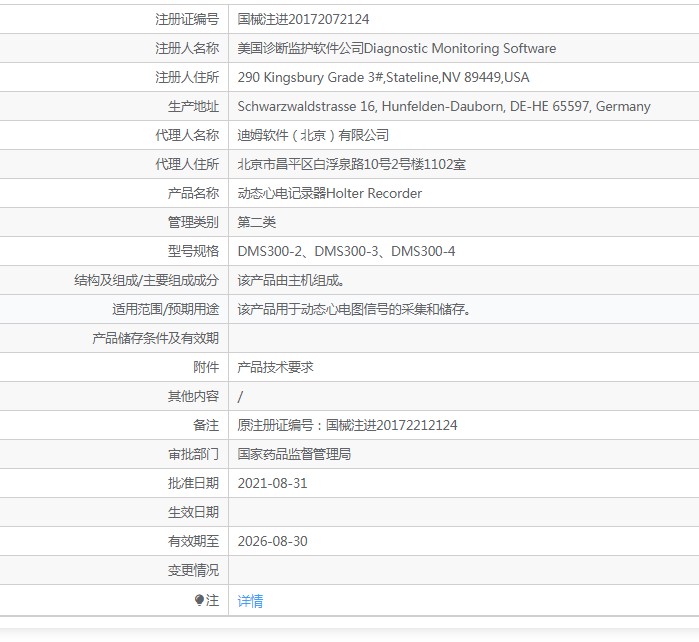The image size is (699, 642).
Task: Click the 变更情况 label
Action: click(193, 570)
